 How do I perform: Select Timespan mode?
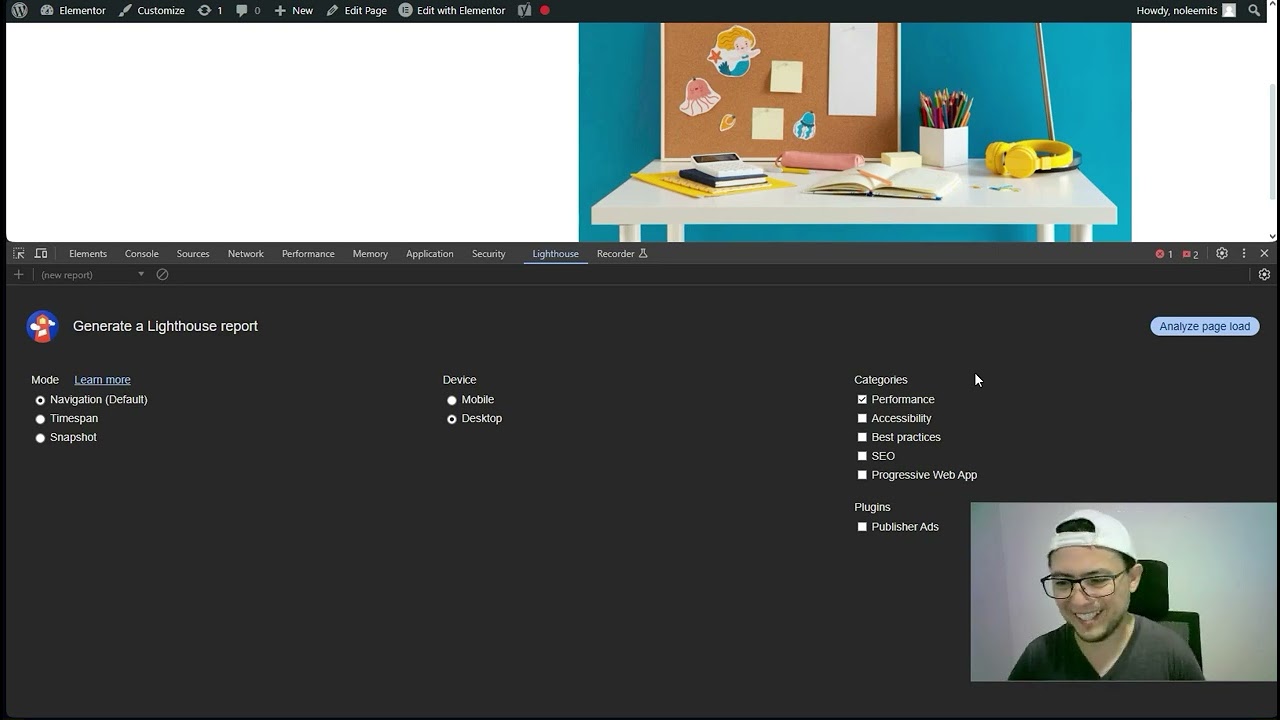point(41,419)
